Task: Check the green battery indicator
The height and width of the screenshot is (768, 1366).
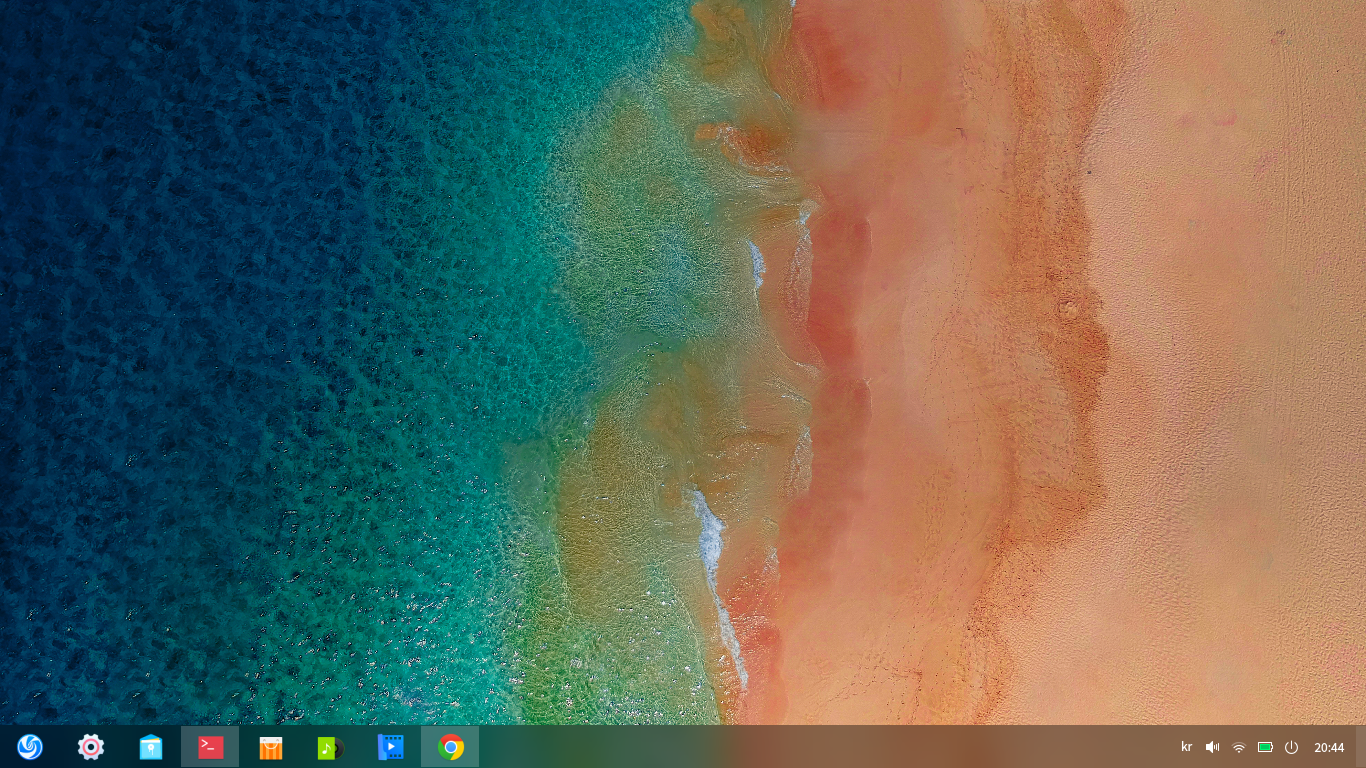Action: (x=1265, y=747)
